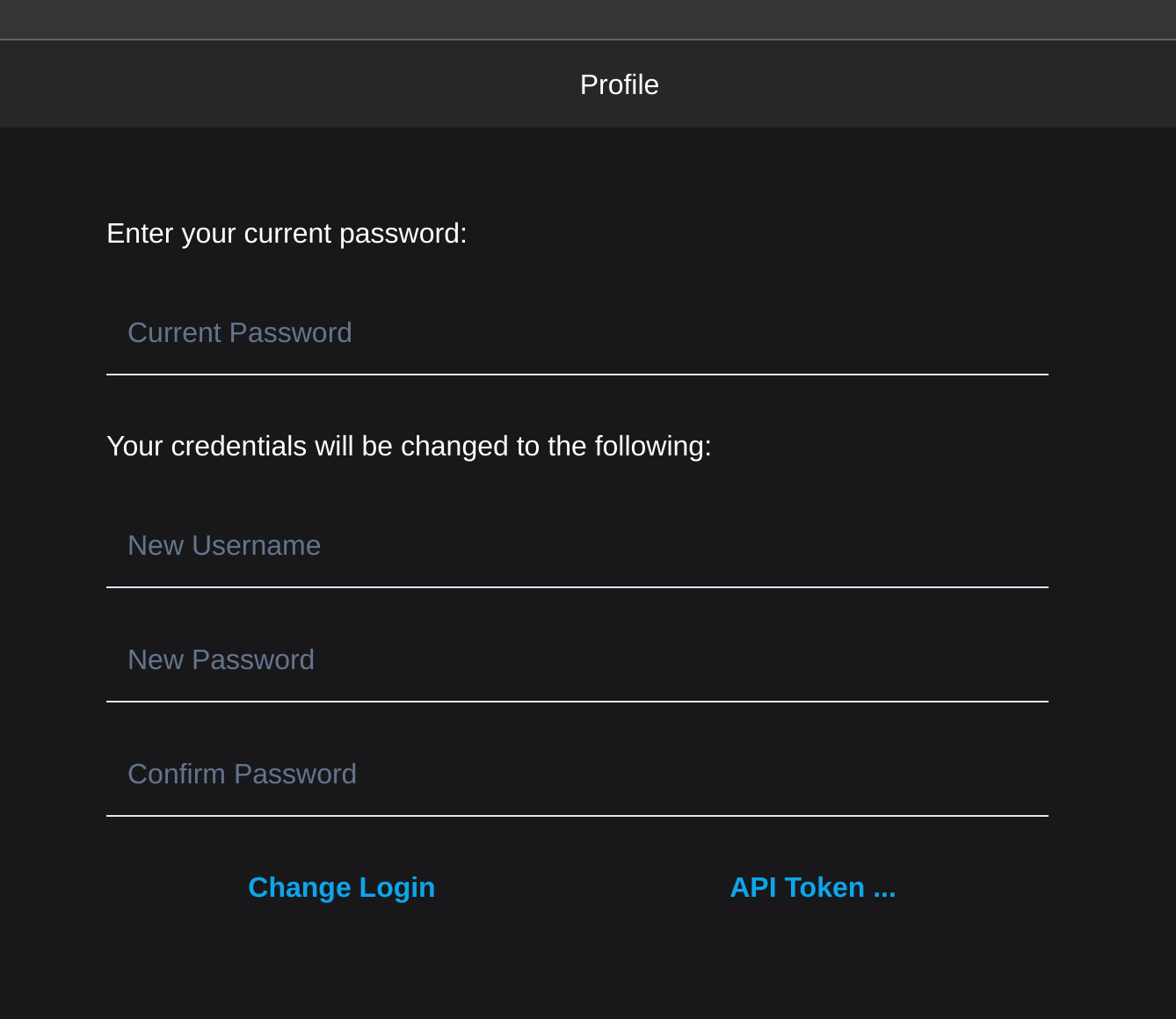This screenshot has width=1176, height=1019.
Task: Focus the New Username text field
Action: coord(577,546)
